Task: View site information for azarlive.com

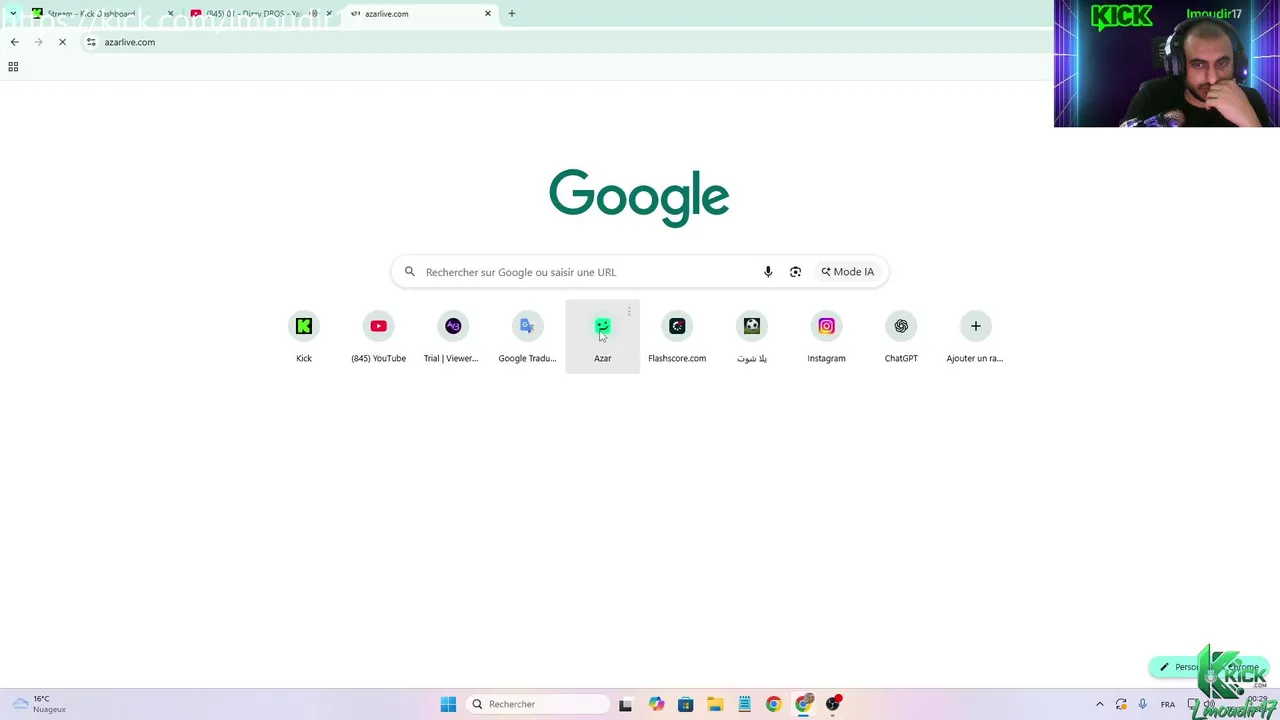Action: click(x=91, y=42)
